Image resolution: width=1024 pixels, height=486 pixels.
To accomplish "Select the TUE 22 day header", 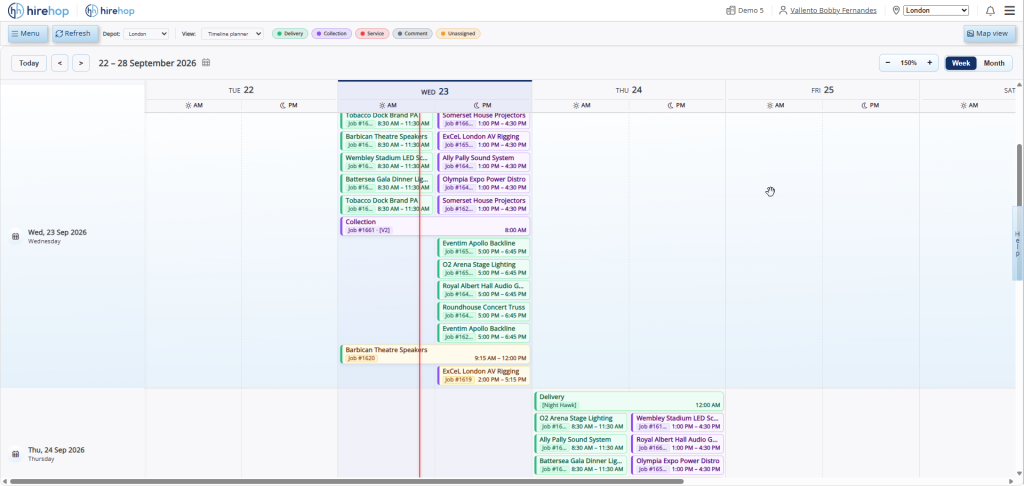I will click(241, 90).
